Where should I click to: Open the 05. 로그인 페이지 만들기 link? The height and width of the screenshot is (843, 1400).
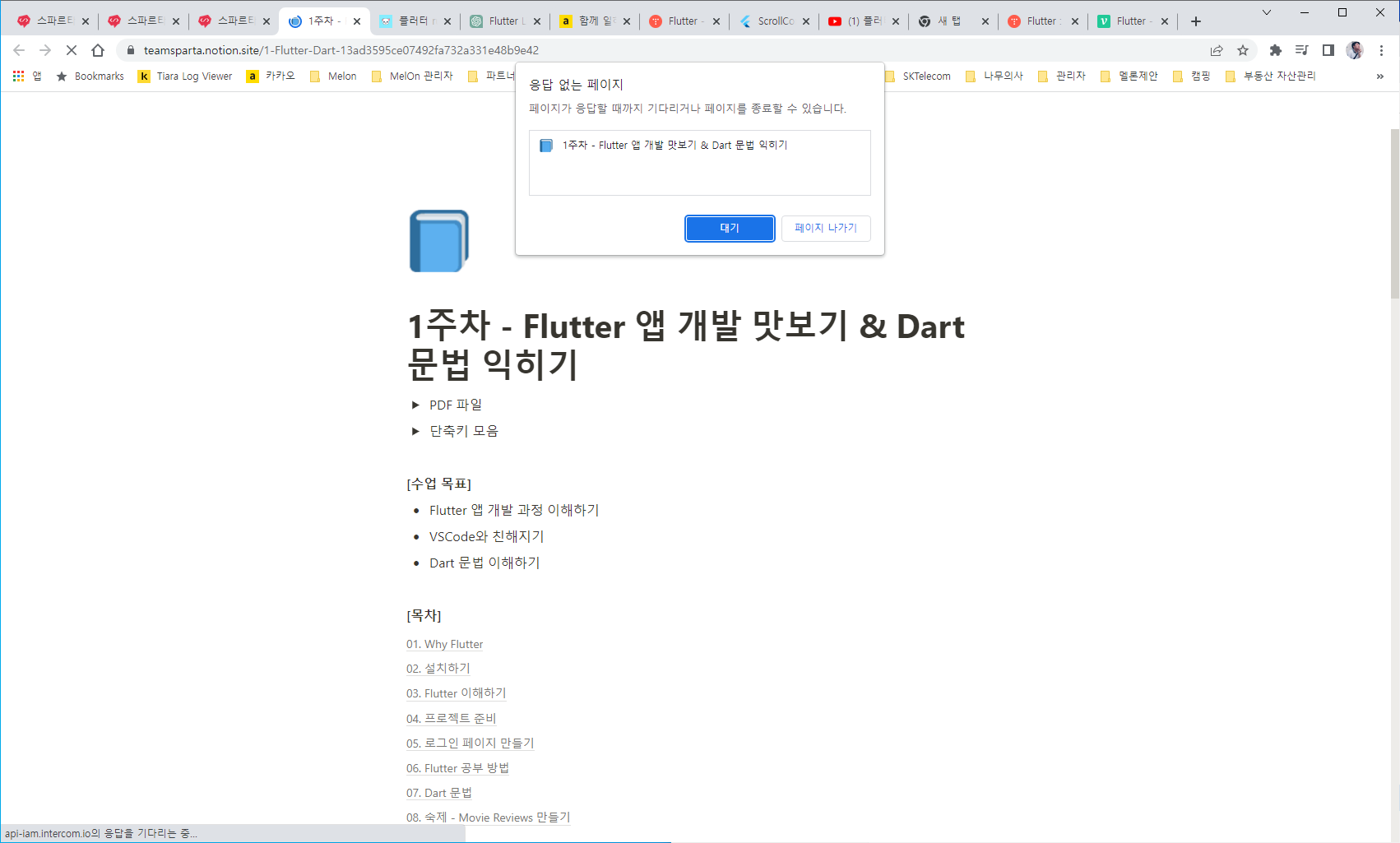[x=470, y=743]
